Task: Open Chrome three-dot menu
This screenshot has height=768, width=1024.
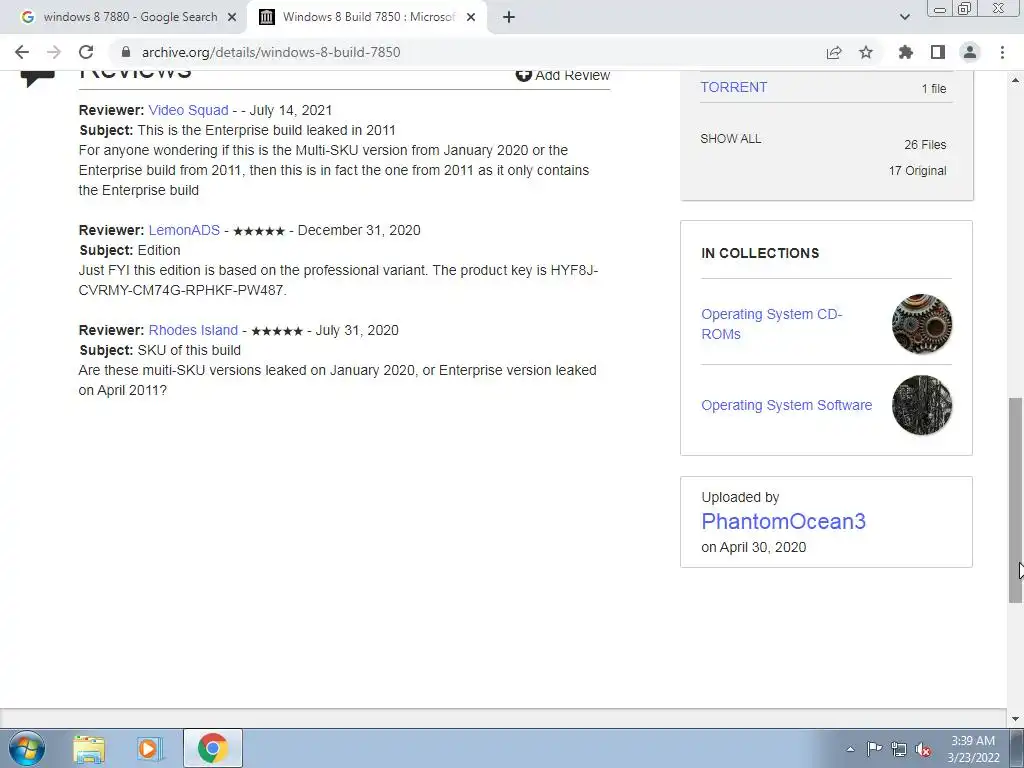Action: click(1002, 52)
